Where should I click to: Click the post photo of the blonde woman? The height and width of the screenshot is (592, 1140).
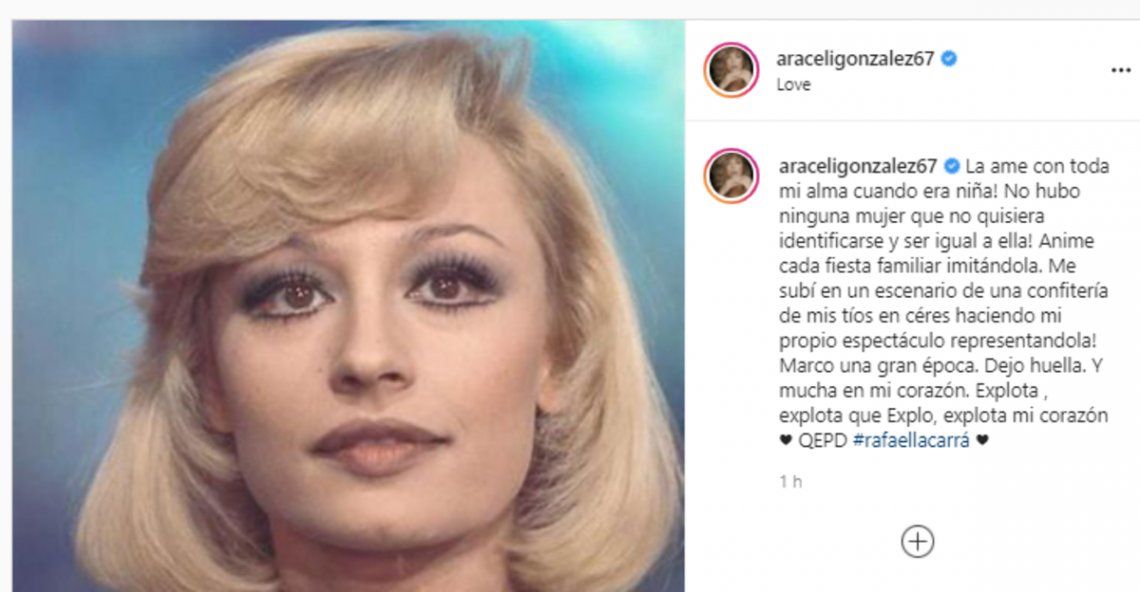click(348, 305)
